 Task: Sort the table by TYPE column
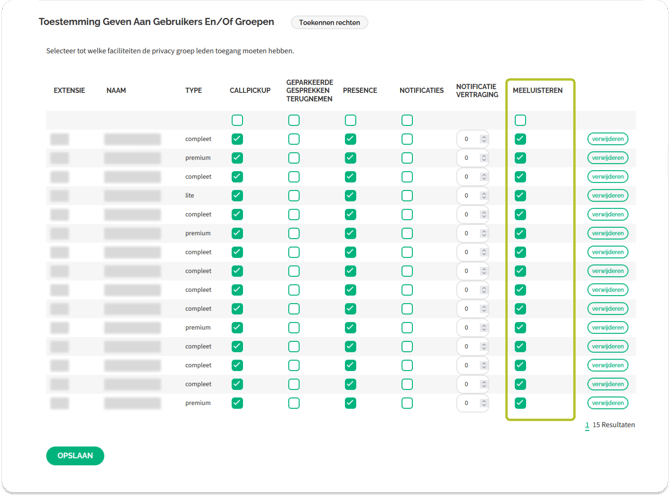point(194,91)
